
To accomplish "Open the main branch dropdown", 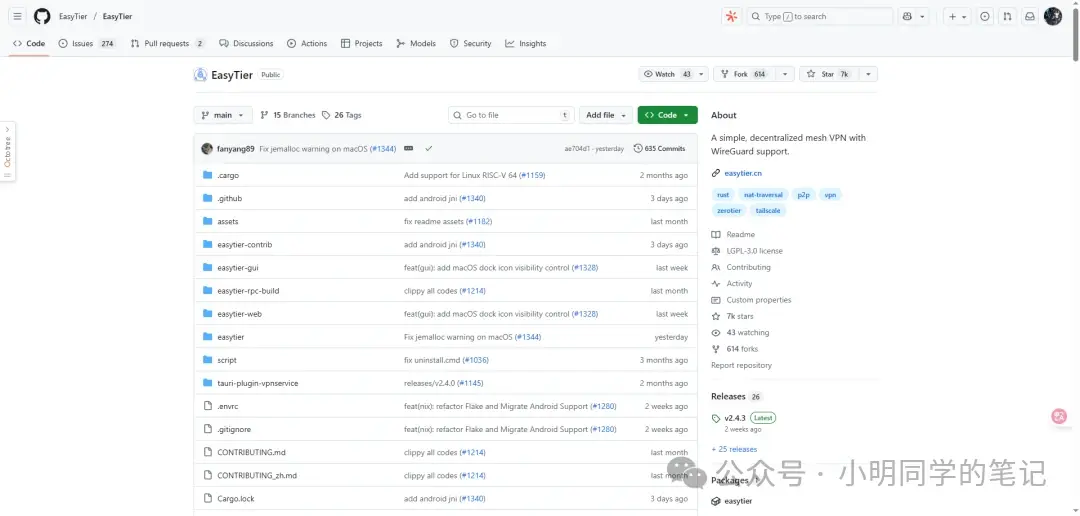I will click(x=223, y=115).
